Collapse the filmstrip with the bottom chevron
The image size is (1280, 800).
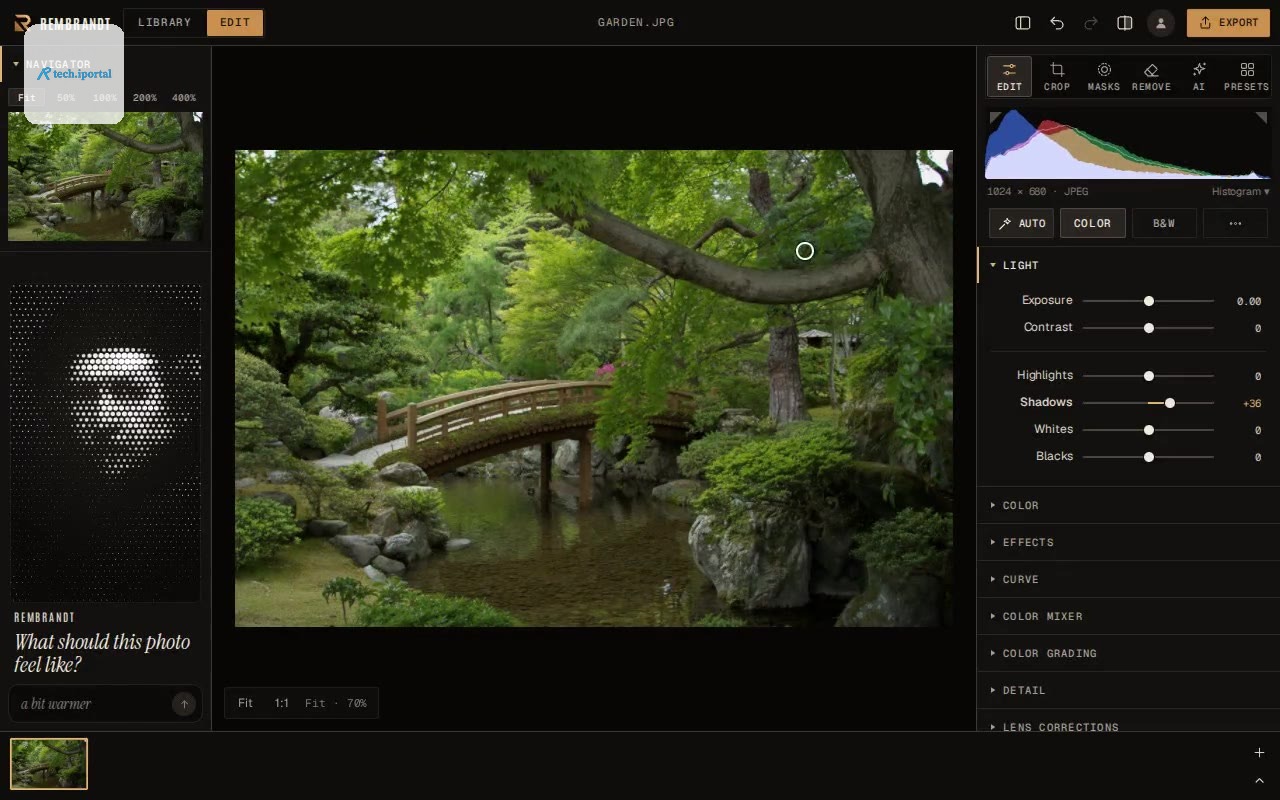click(x=1259, y=780)
